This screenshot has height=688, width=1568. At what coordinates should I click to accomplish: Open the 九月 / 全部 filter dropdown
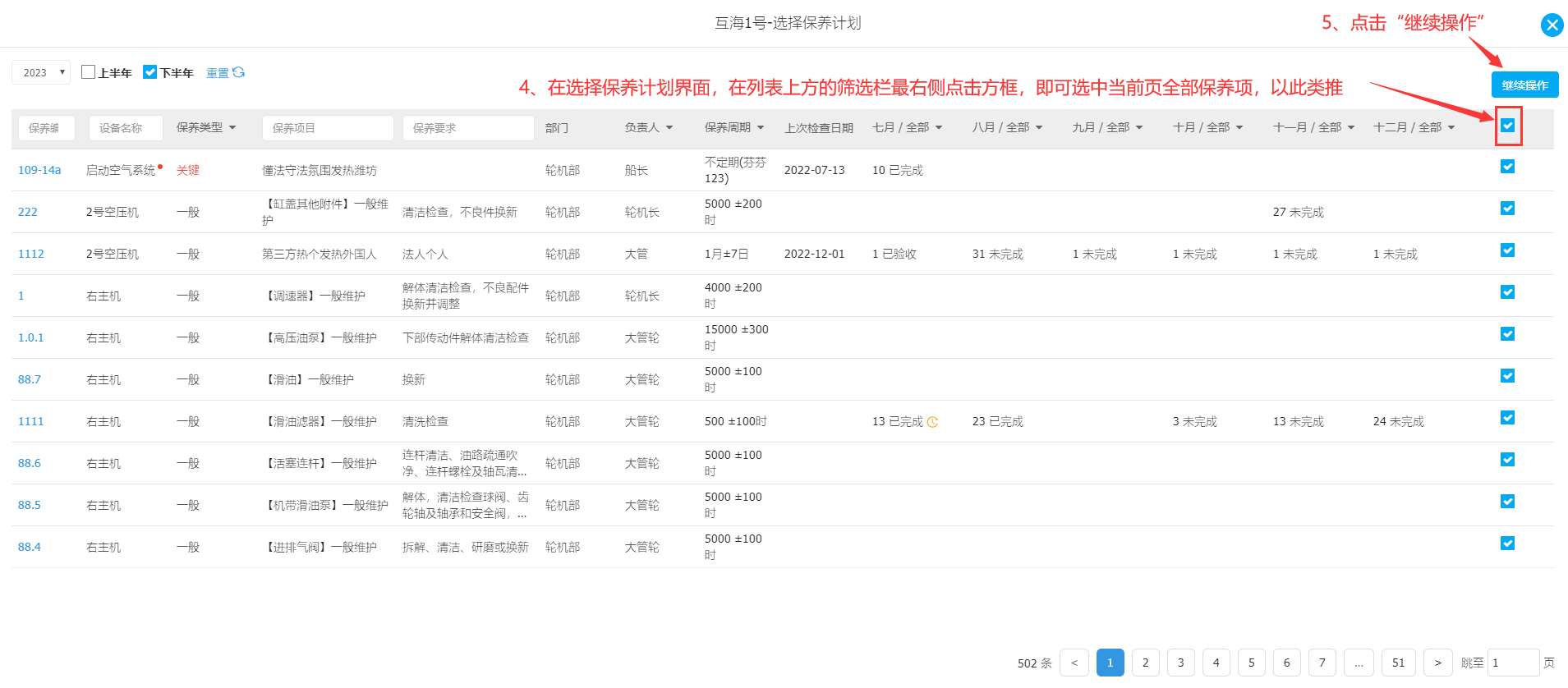1108,127
